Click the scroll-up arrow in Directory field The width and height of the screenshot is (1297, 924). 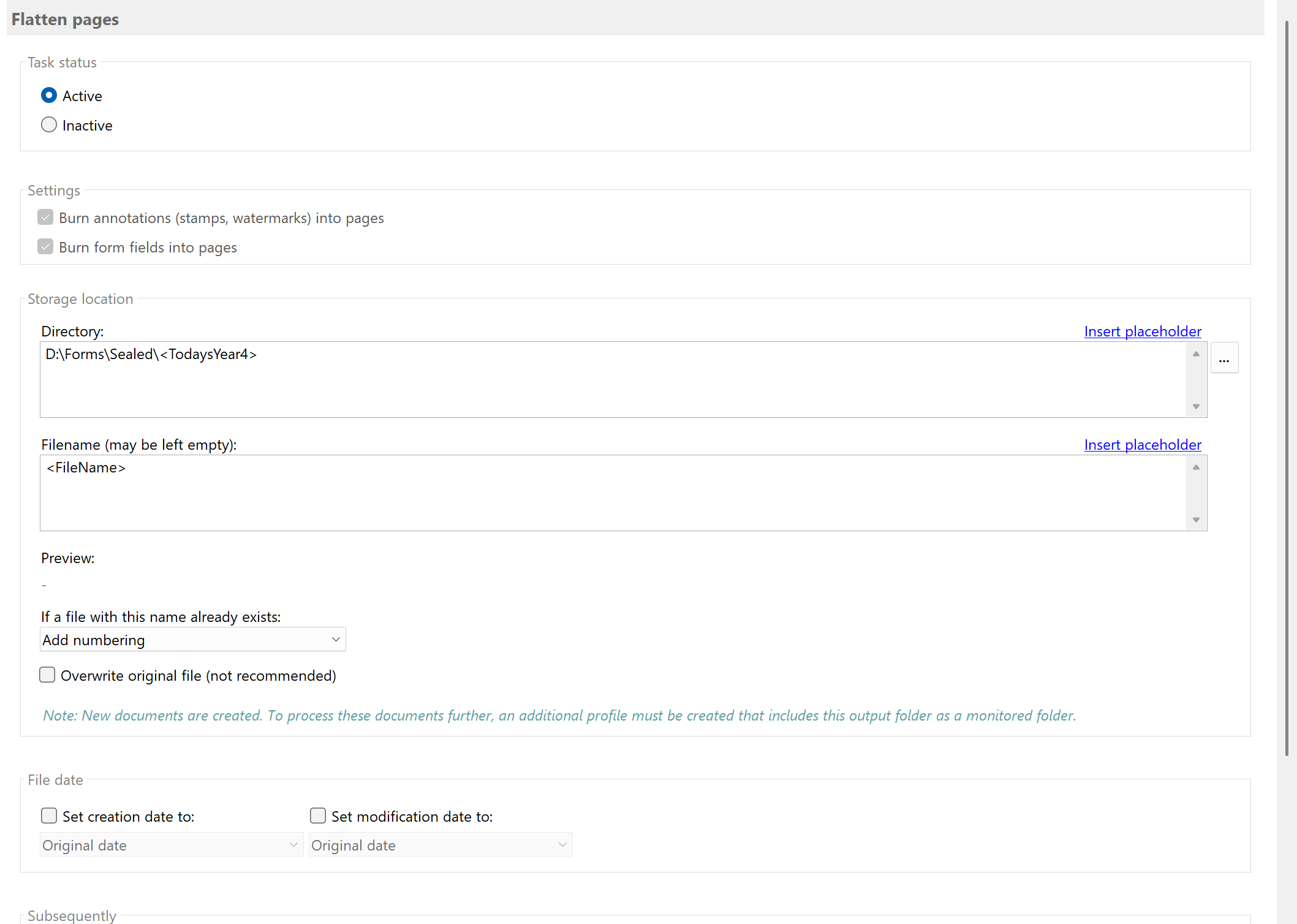click(1195, 354)
